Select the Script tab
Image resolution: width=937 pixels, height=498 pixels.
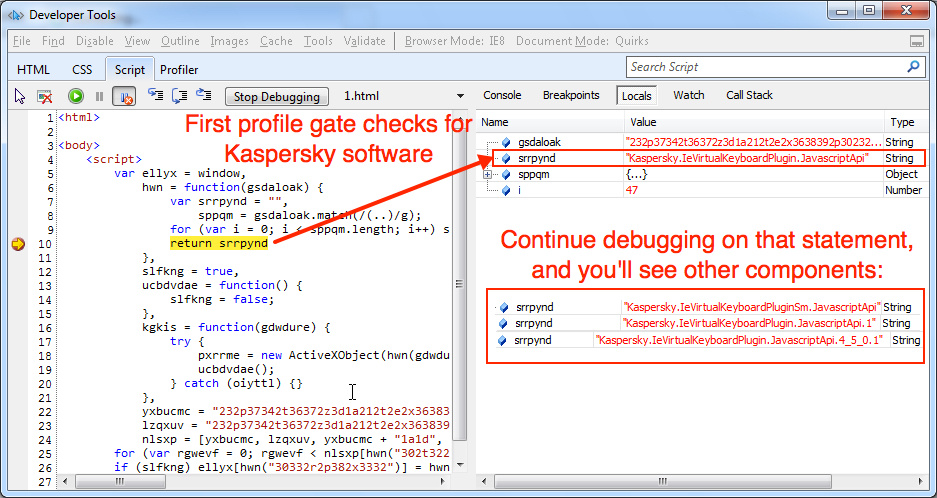pos(130,69)
